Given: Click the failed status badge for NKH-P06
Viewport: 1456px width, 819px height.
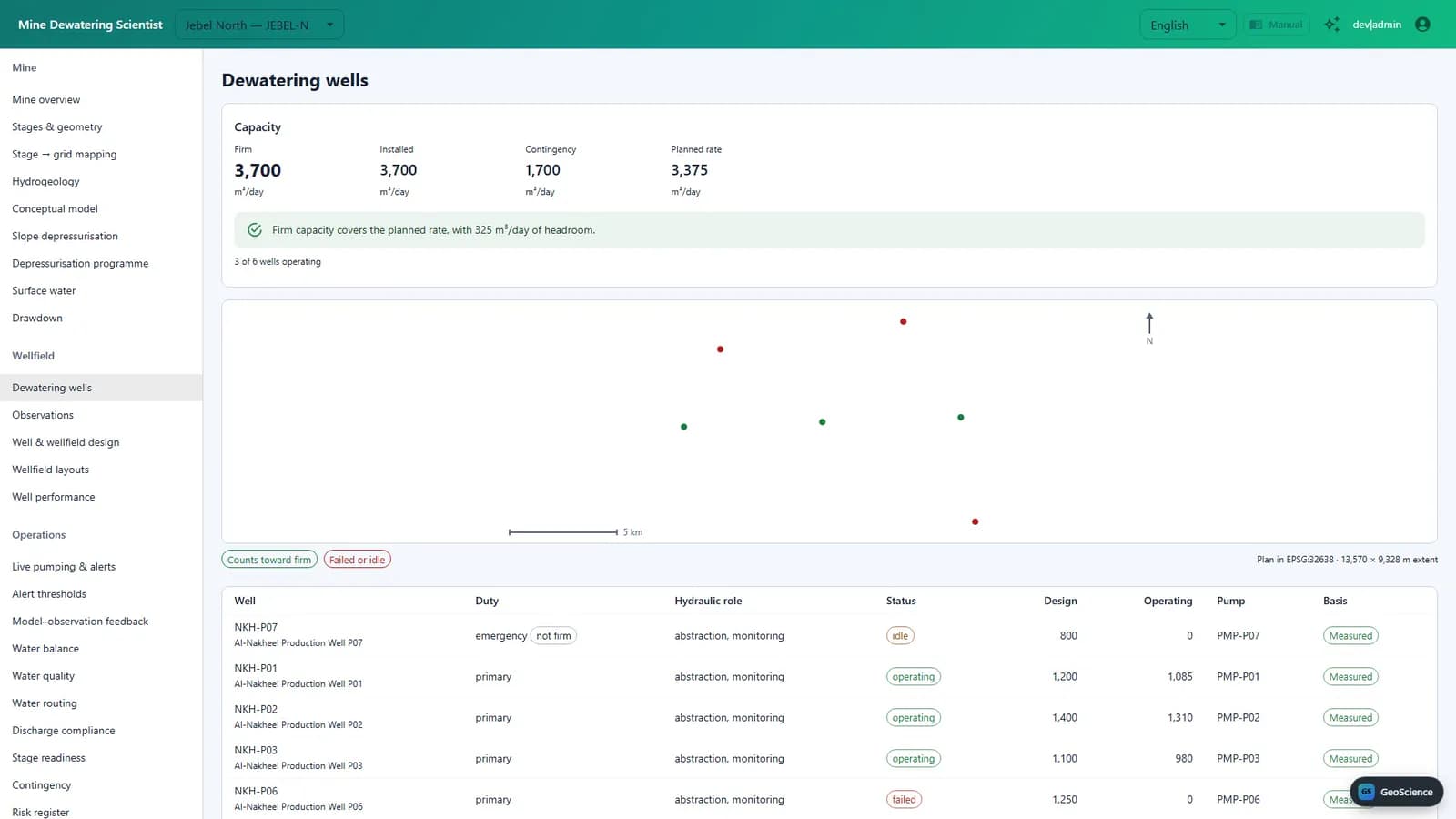Looking at the screenshot, I should [x=904, y=800].
